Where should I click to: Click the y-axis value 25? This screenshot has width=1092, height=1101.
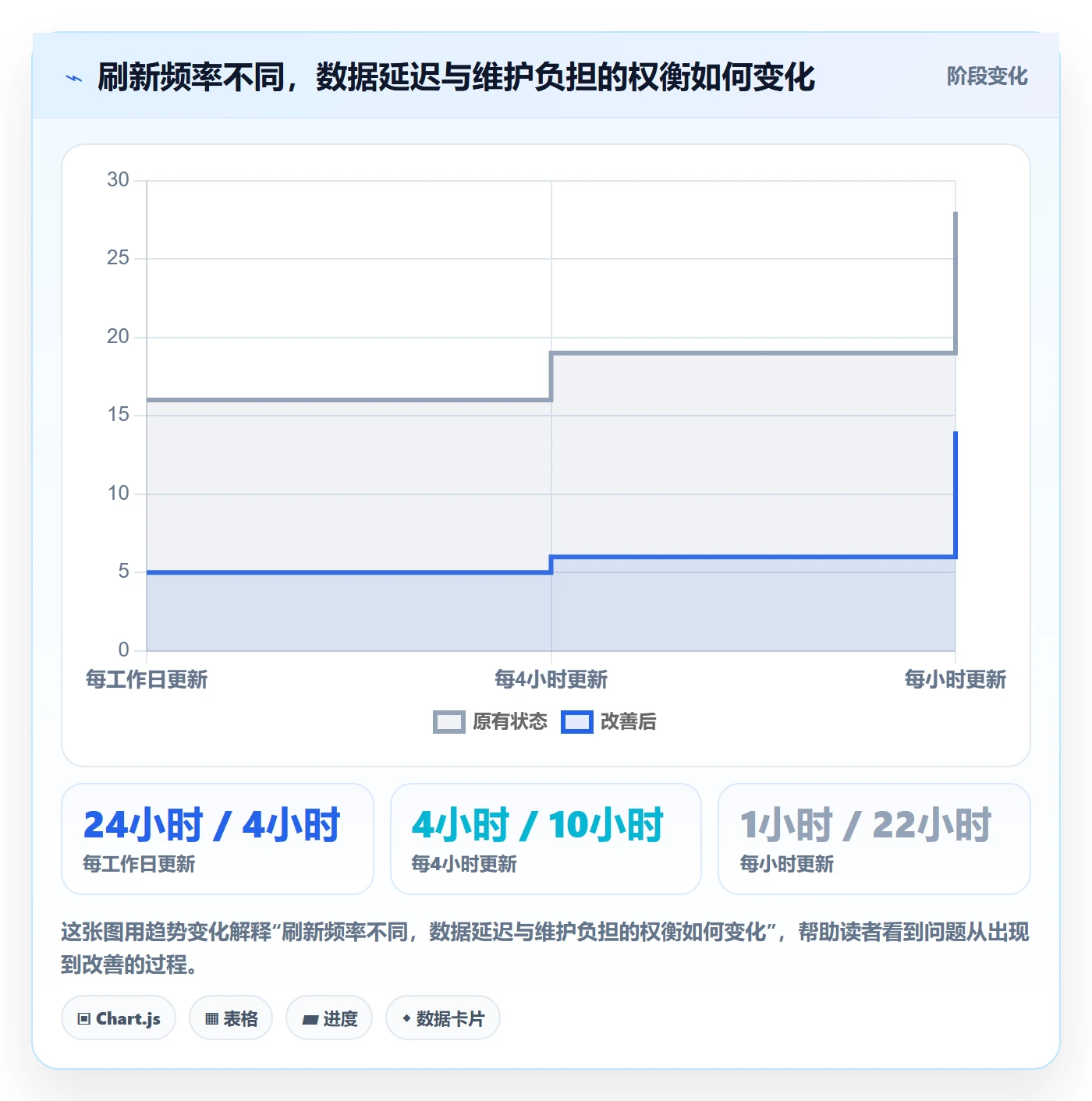pyautogui.click(x=119, y=258)
